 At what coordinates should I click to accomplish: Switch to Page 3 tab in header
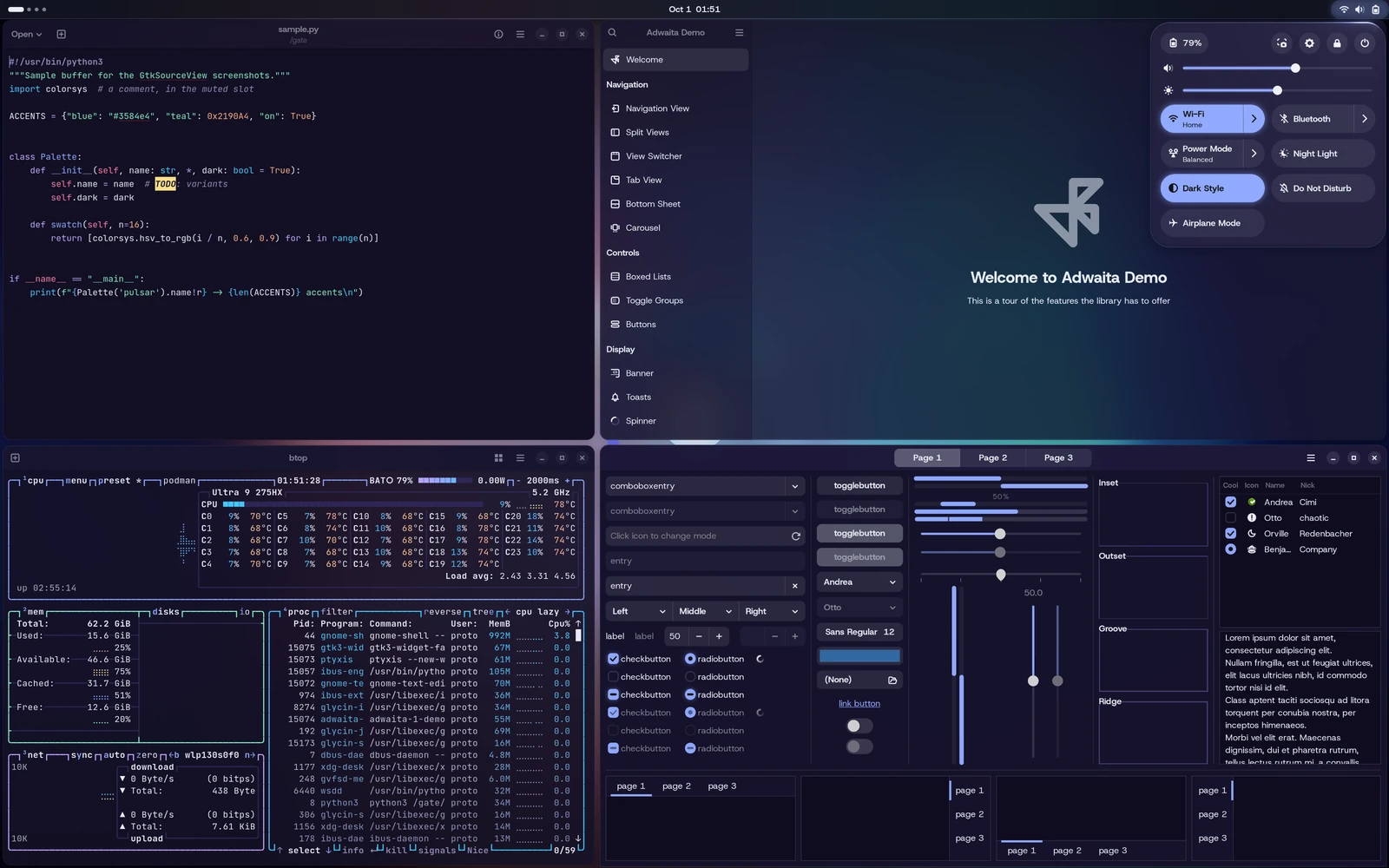pyautogui.click(x=1058, y=457)
